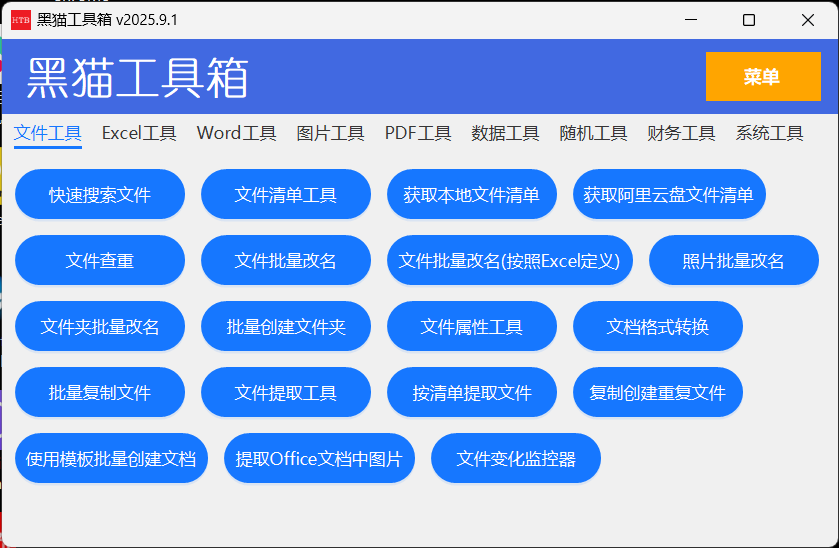Launch 快速搜索文件 tool

(x=100, y=195)
